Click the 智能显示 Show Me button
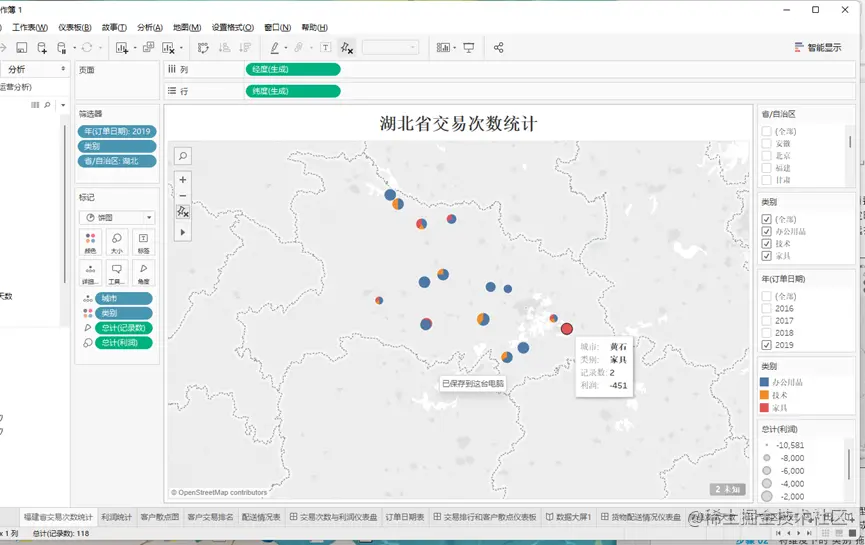865x545 pixels. pyautogui.click(x=818, y=47)
